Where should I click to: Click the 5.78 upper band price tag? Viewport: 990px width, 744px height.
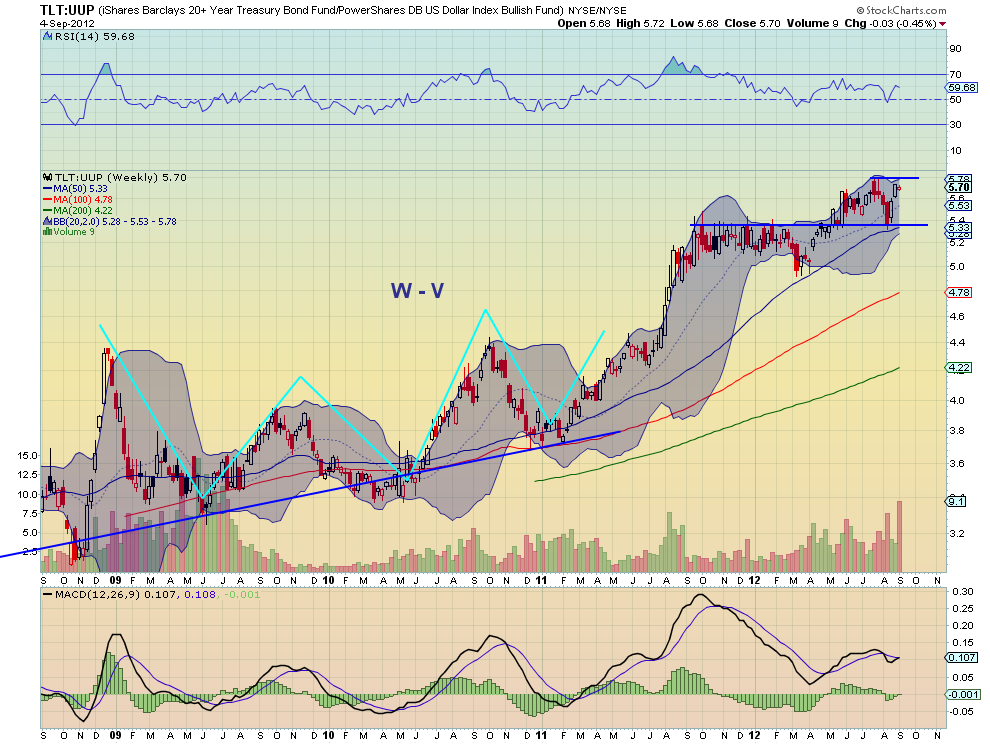[x=960, y=179]
